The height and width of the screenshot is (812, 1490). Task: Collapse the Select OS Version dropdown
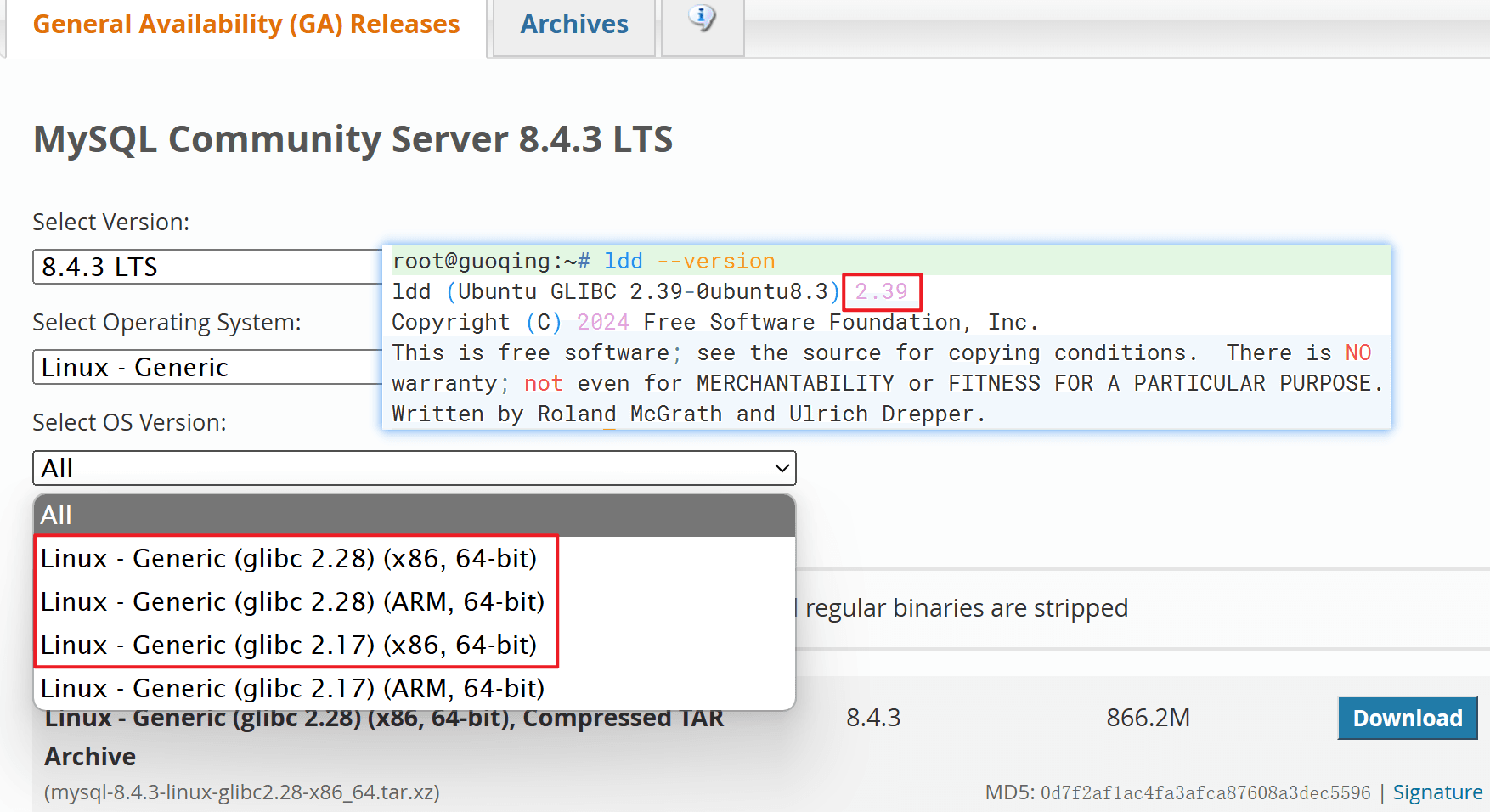(415, 468)
